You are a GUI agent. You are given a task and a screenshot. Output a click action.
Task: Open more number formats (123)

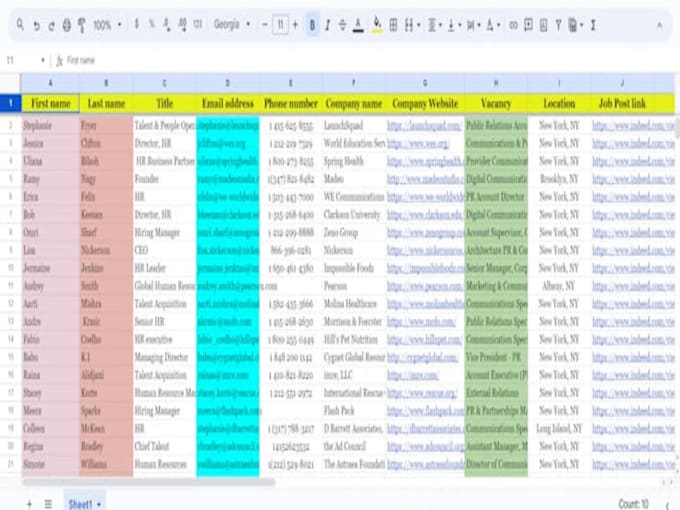coord(197,25)
